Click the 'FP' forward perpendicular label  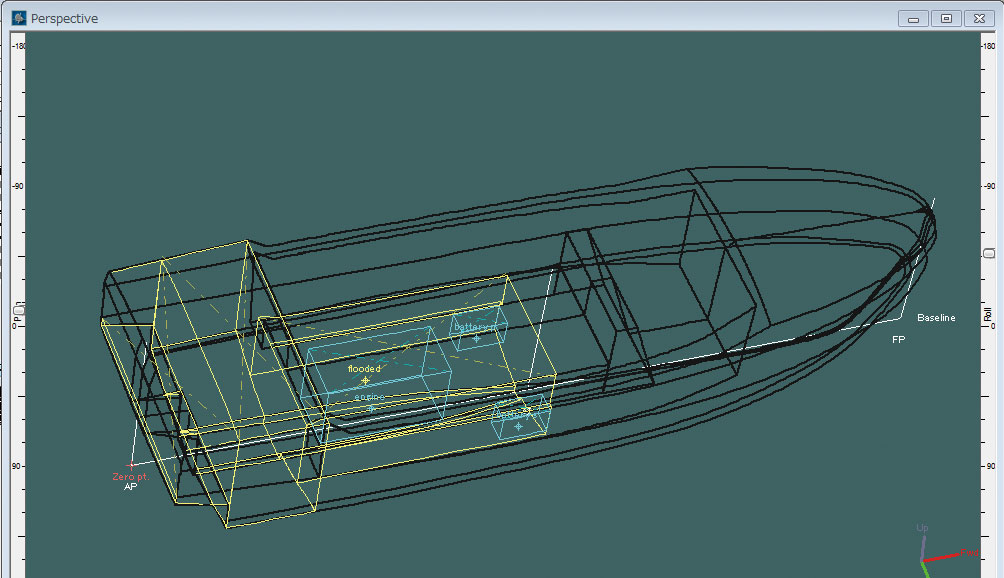point(898,339)
